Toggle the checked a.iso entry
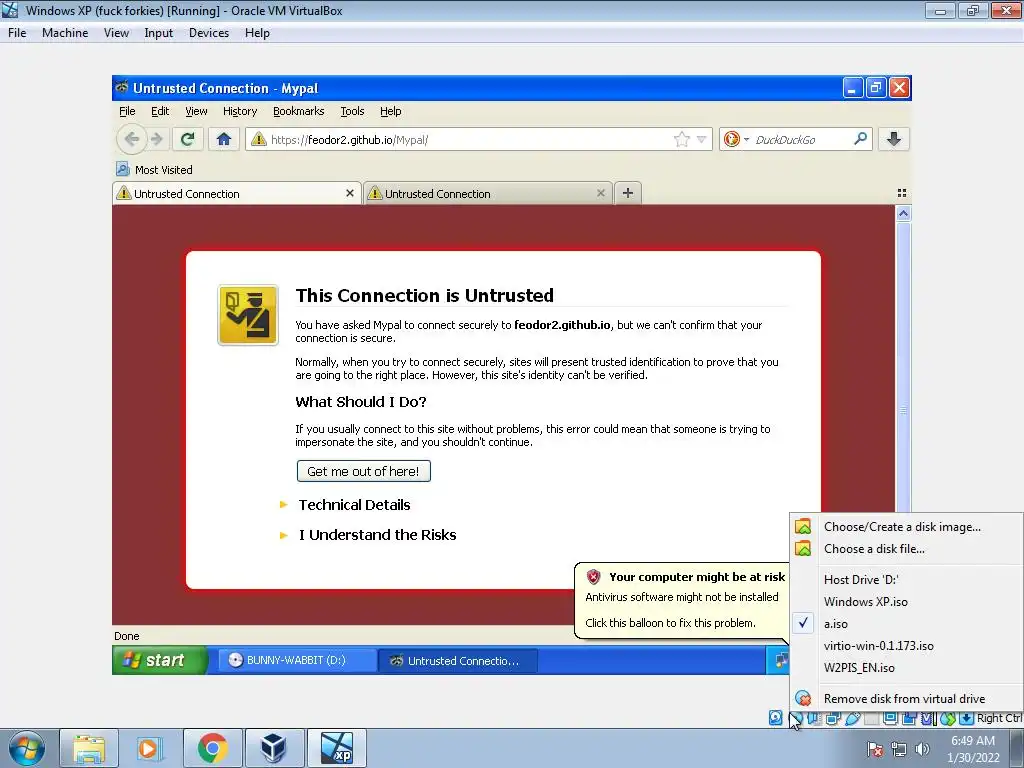1024x768 pixels. pos(905,624)
